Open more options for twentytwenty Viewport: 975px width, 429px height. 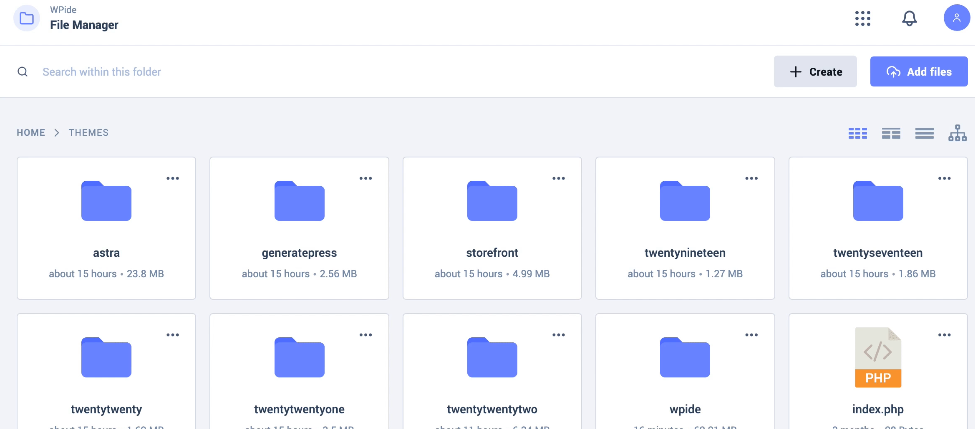click(173, 335)
